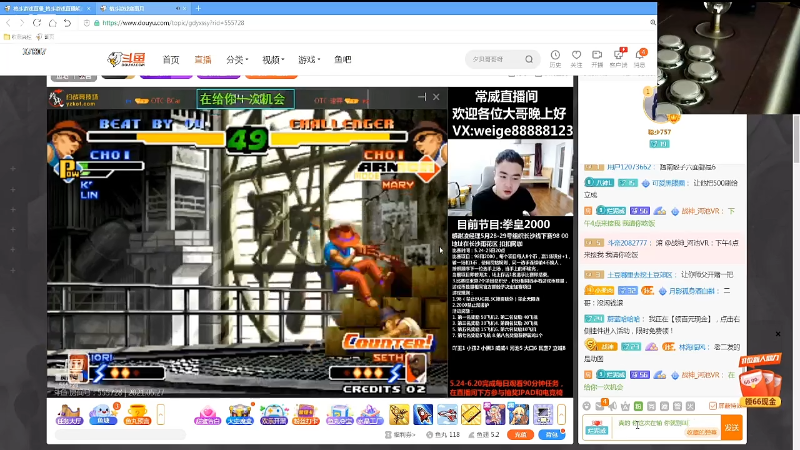Screen dimensions: 800x450
Task: Click the address bar URL
Action: [x=173, y=23]
